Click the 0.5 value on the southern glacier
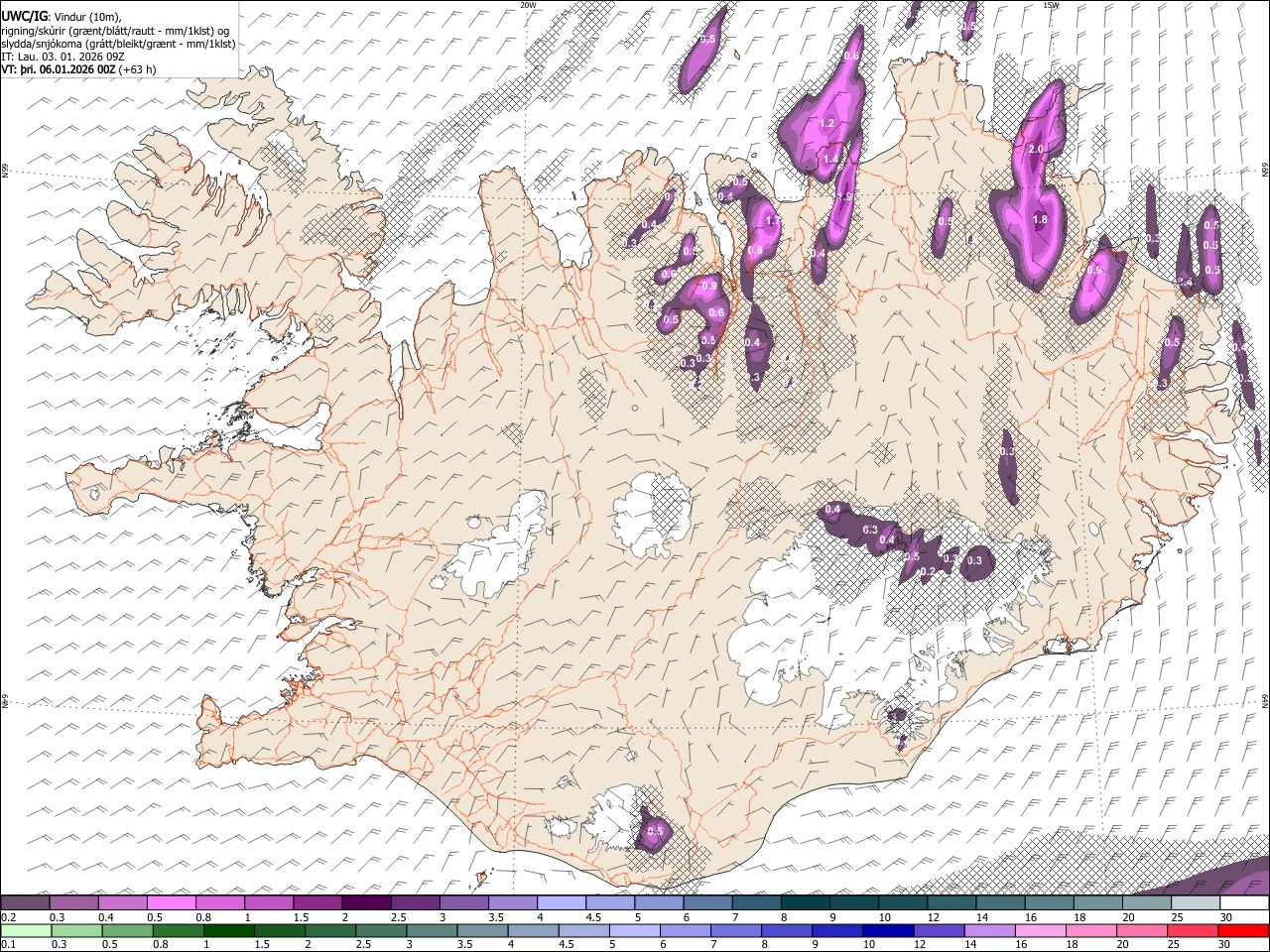The height and width of the screenshot is (952, 1270). click(655, 831)
